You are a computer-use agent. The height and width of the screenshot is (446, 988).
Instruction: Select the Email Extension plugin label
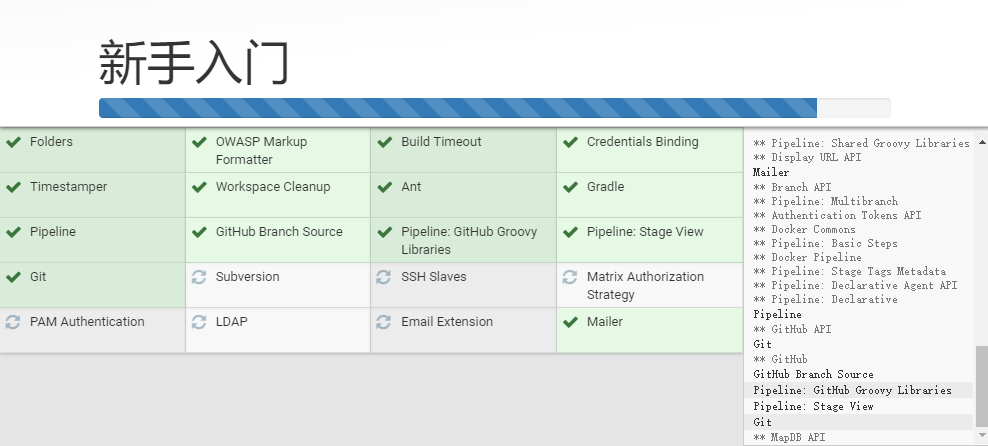(447, 321)
